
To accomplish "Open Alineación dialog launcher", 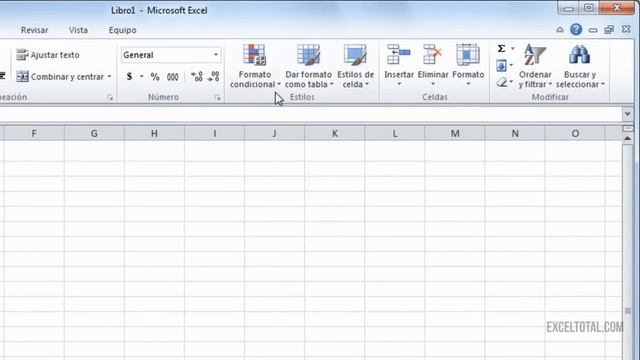I will tap(110, 98).
